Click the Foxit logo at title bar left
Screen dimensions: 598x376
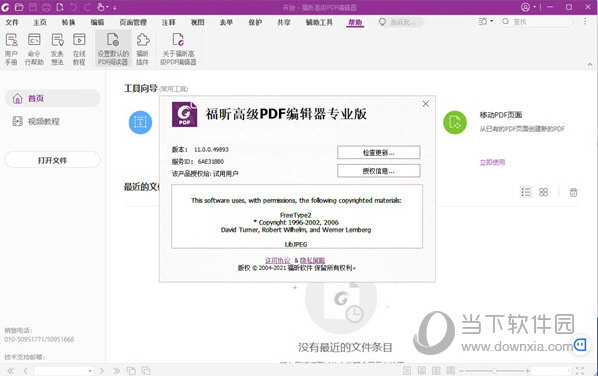coord(5,7)
